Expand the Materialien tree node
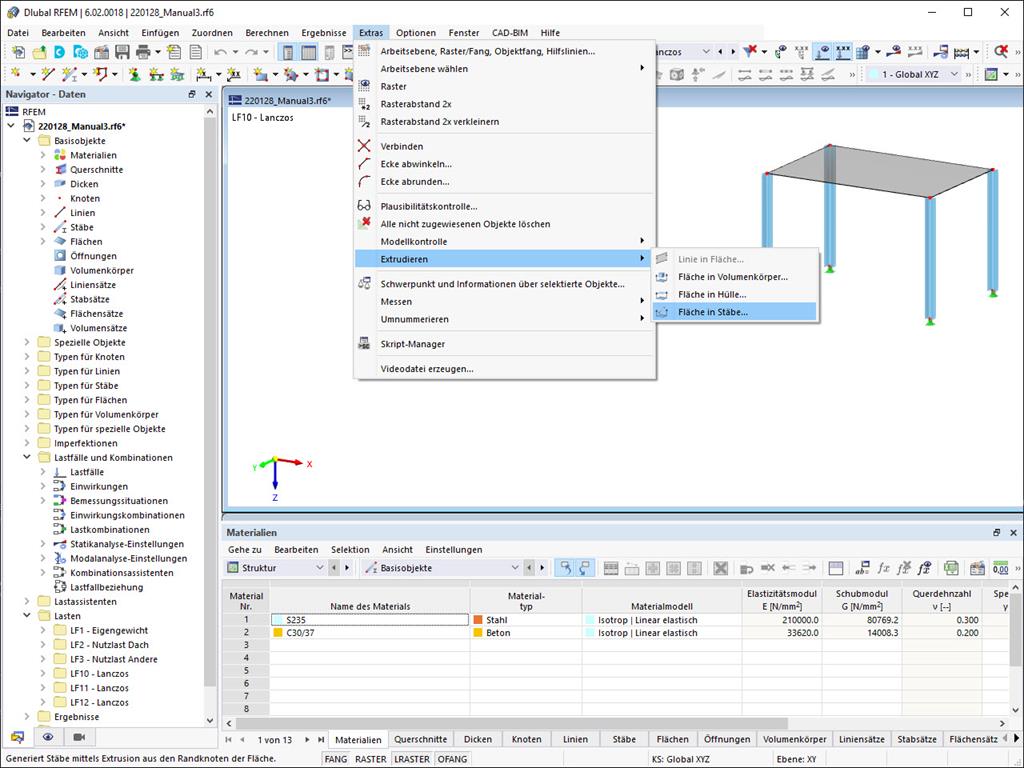The height and width of the screenshot is (768, 1024). (43, 155)
